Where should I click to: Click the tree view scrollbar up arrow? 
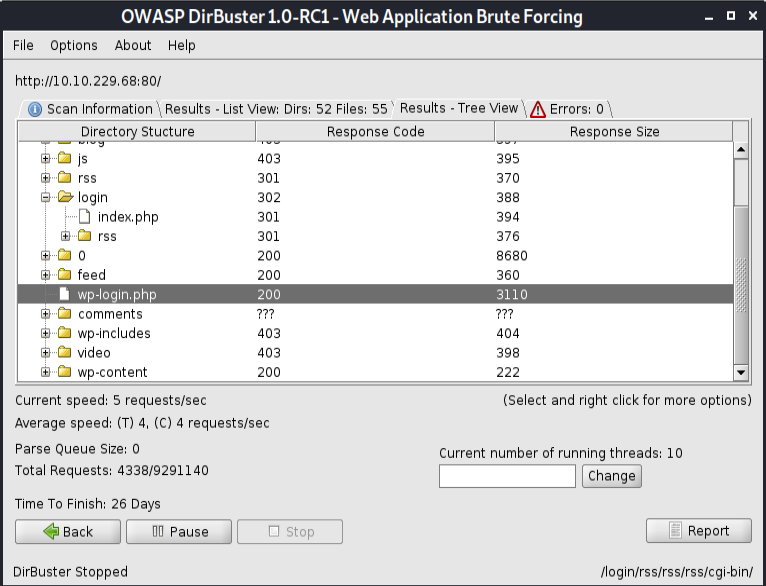click(x=741, y=149)
